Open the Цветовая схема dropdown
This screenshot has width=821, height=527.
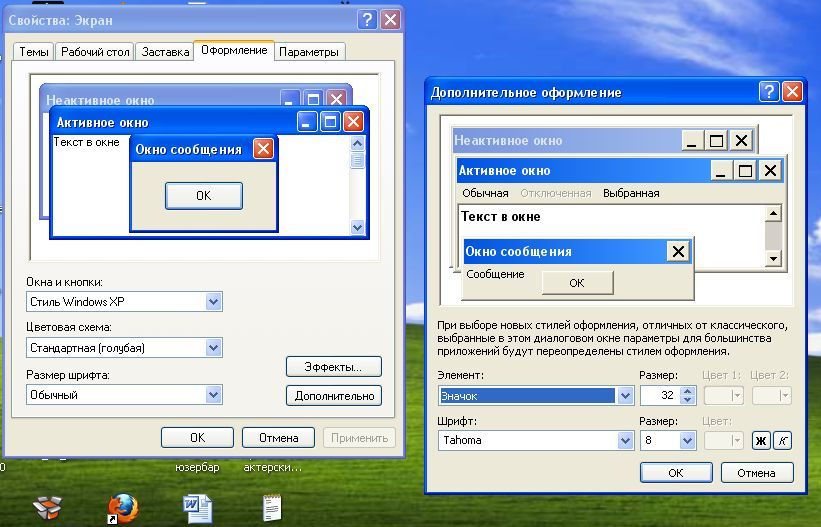[x=125, y=348]
